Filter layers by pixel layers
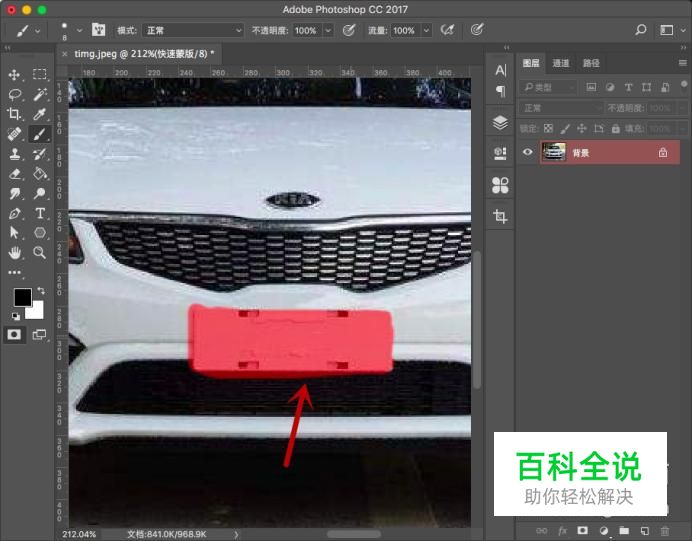The image size is (692, 541). [591, 87]
